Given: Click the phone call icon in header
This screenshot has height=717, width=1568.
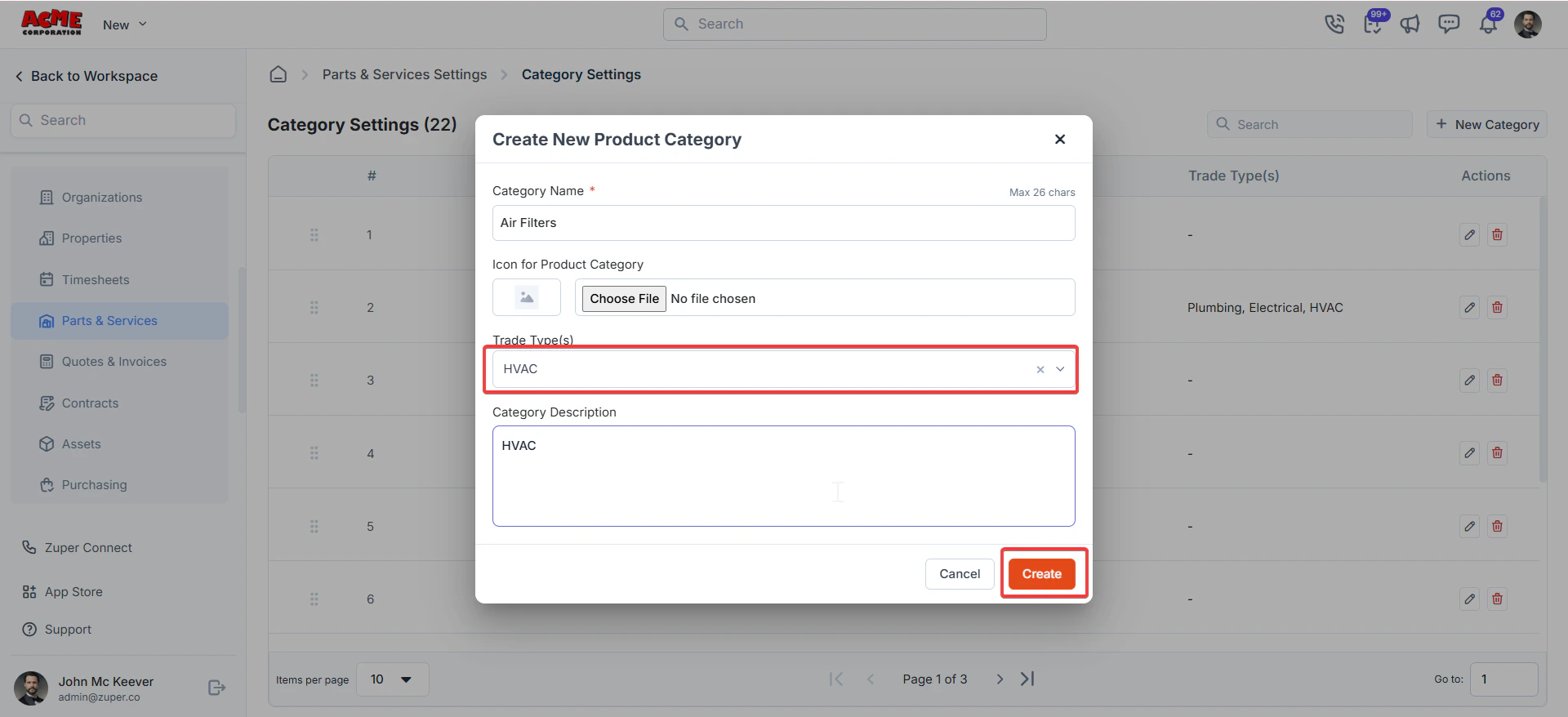Looking at the screenshot, I should point(1334,24).
